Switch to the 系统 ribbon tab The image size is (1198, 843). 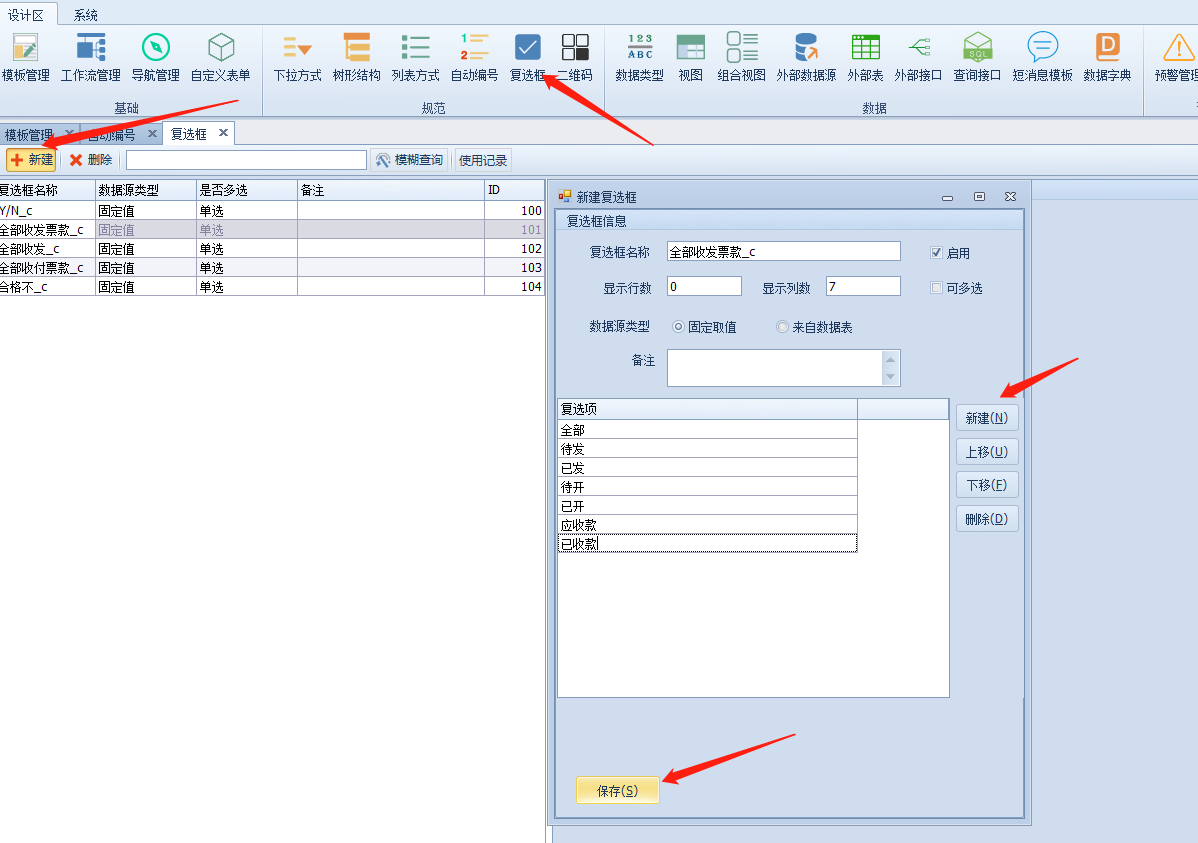click(86, 15)
